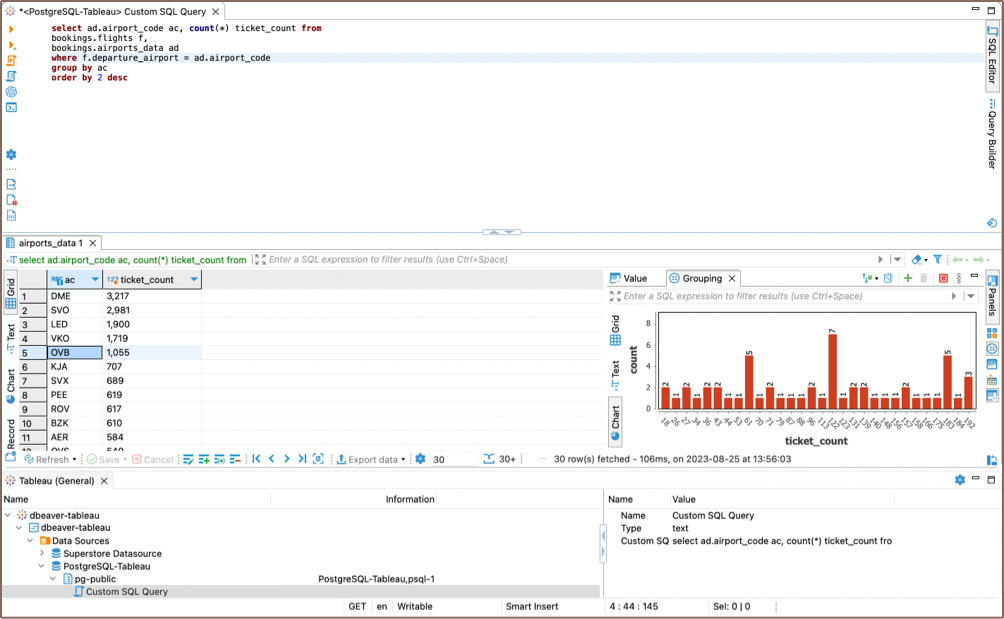The width and height of the screenshot is (1004, 619).
Task: Toggle the vertical Panels button on right
Action: click(x=992, y=296)
